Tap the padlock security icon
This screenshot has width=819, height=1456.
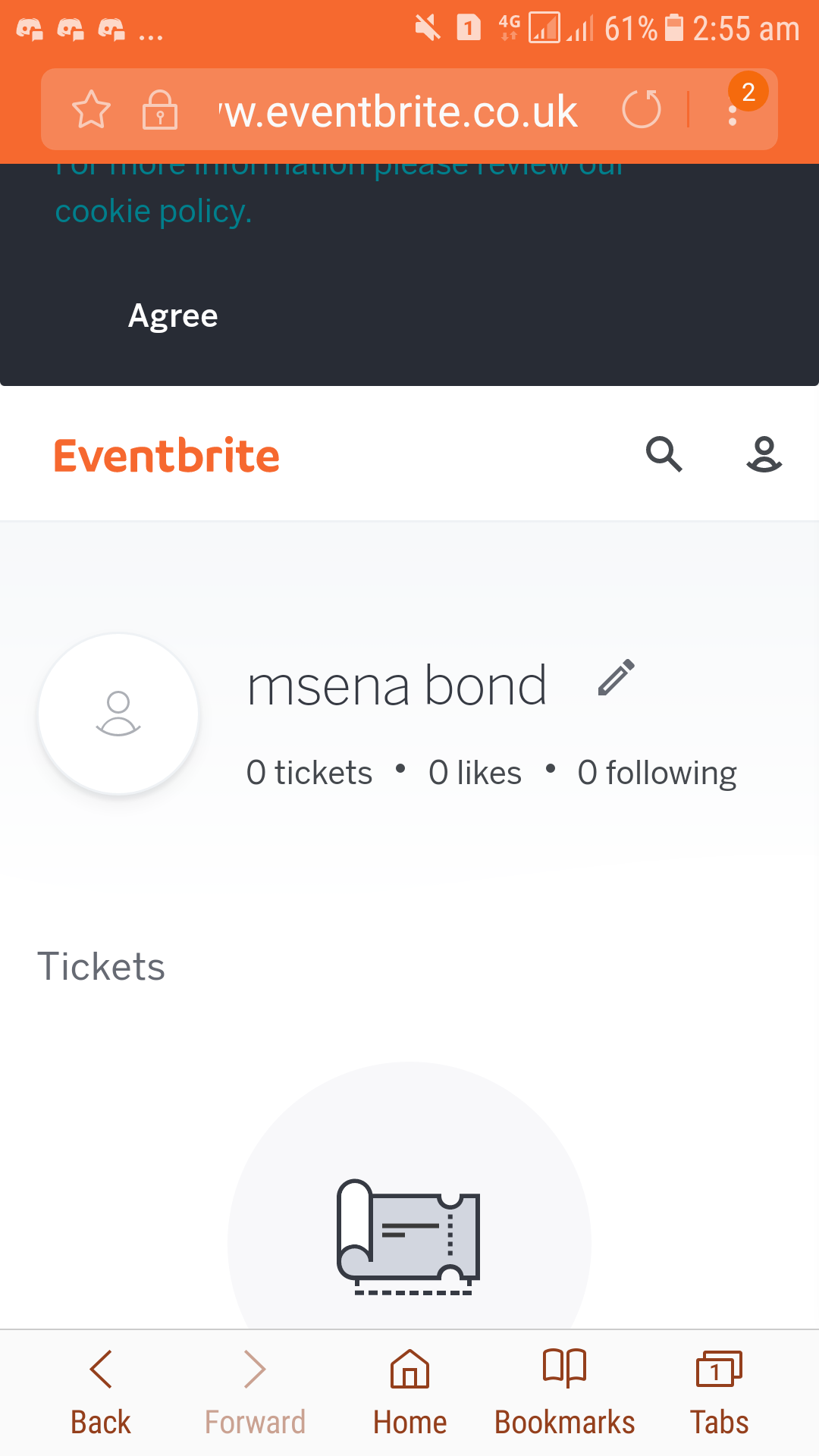point(160,110)
